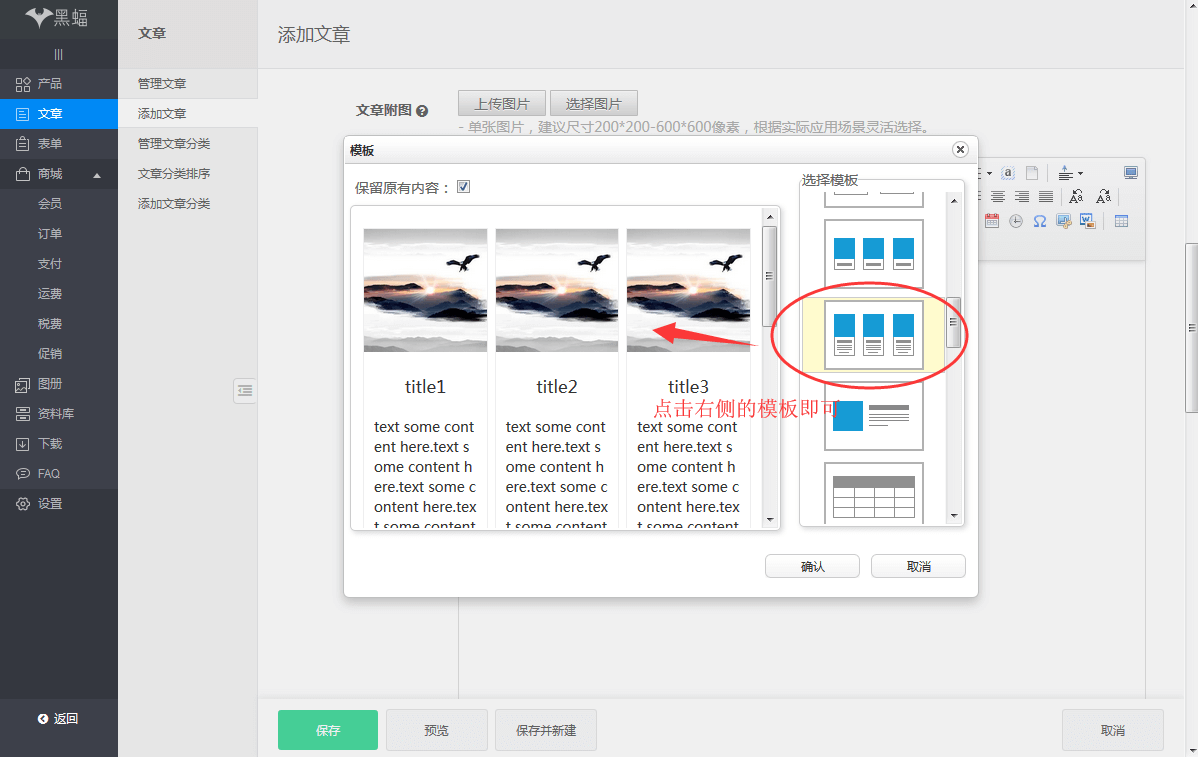This screenshot has width=1198, height=757.
Task: Apply center alignment in the editor toolbar
Action: 998,196
